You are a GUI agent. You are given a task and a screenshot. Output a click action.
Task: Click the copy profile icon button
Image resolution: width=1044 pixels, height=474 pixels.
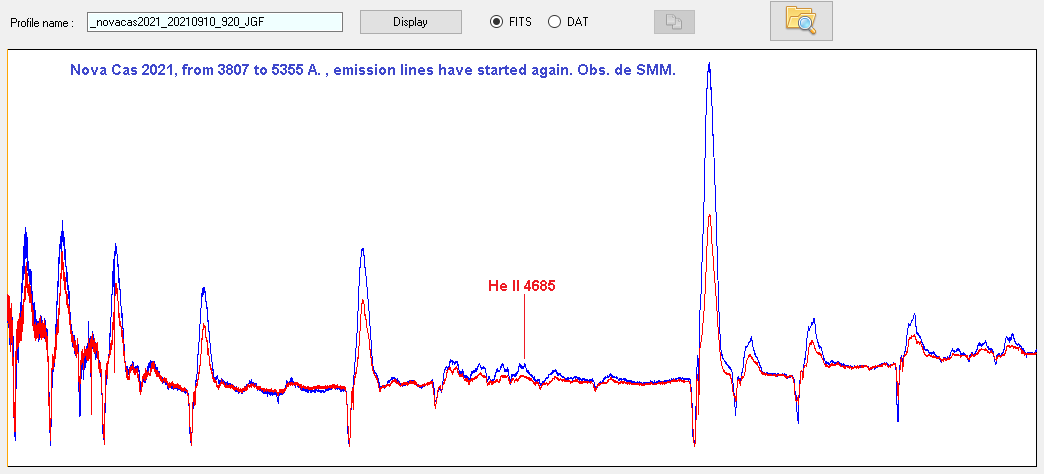[674, 22]
